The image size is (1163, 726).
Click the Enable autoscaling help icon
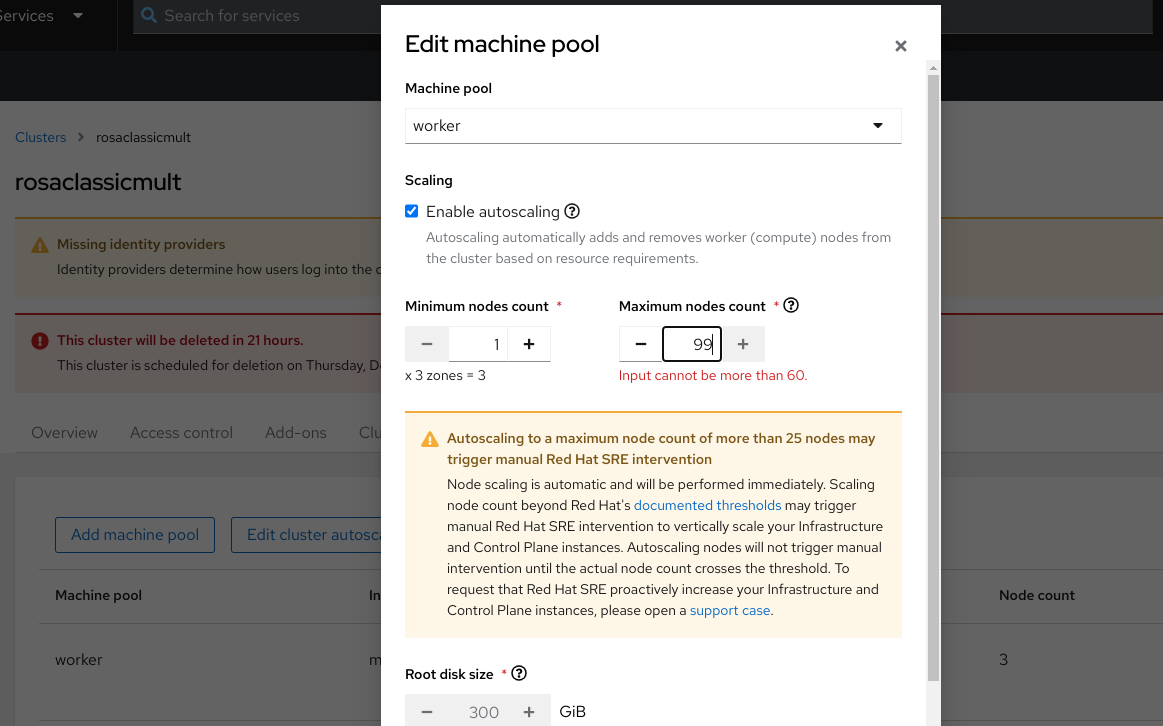pos(572,211)
